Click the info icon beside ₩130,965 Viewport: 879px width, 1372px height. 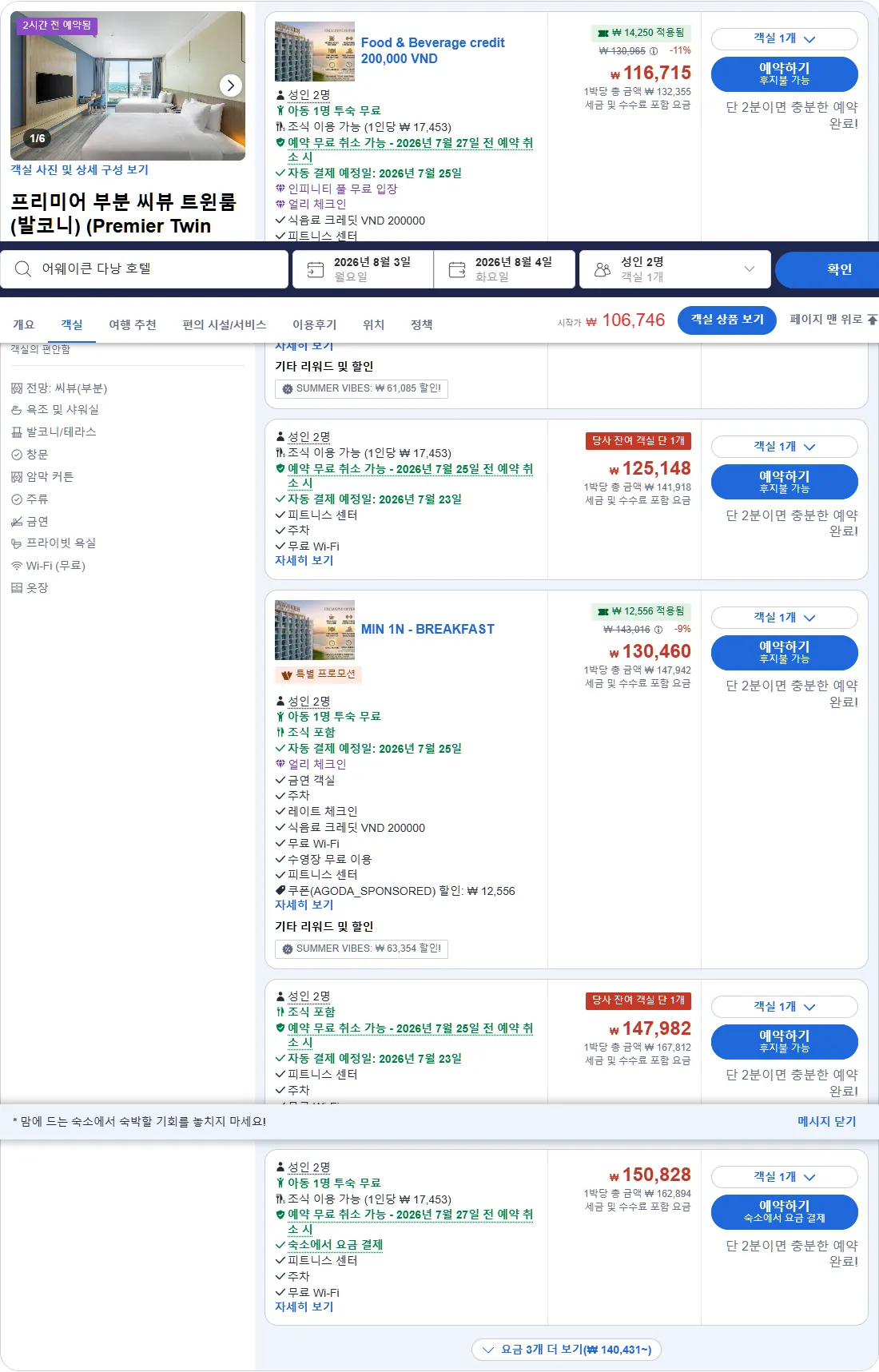(654, 51)
